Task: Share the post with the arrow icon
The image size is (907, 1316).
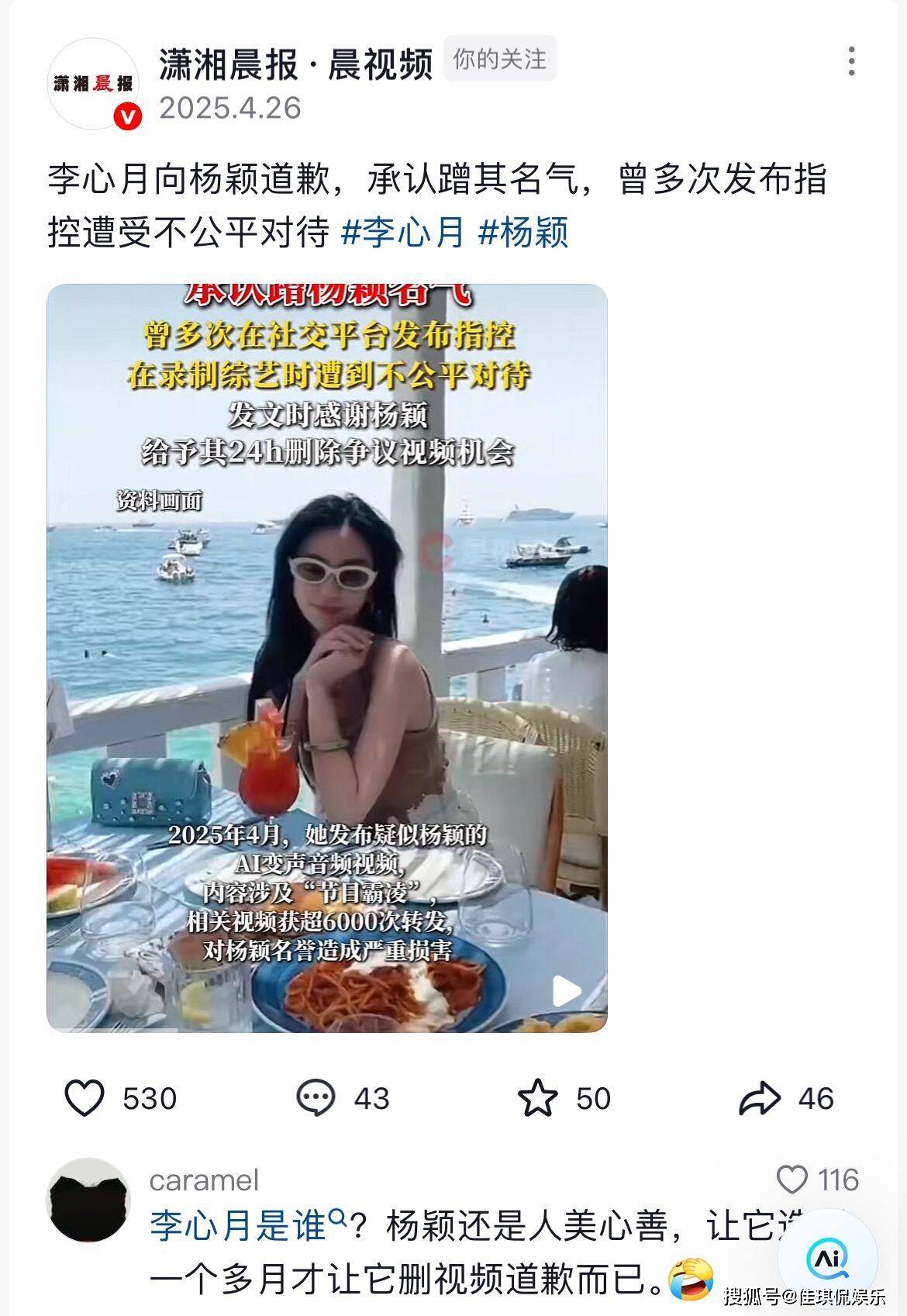Action: 759,1098
